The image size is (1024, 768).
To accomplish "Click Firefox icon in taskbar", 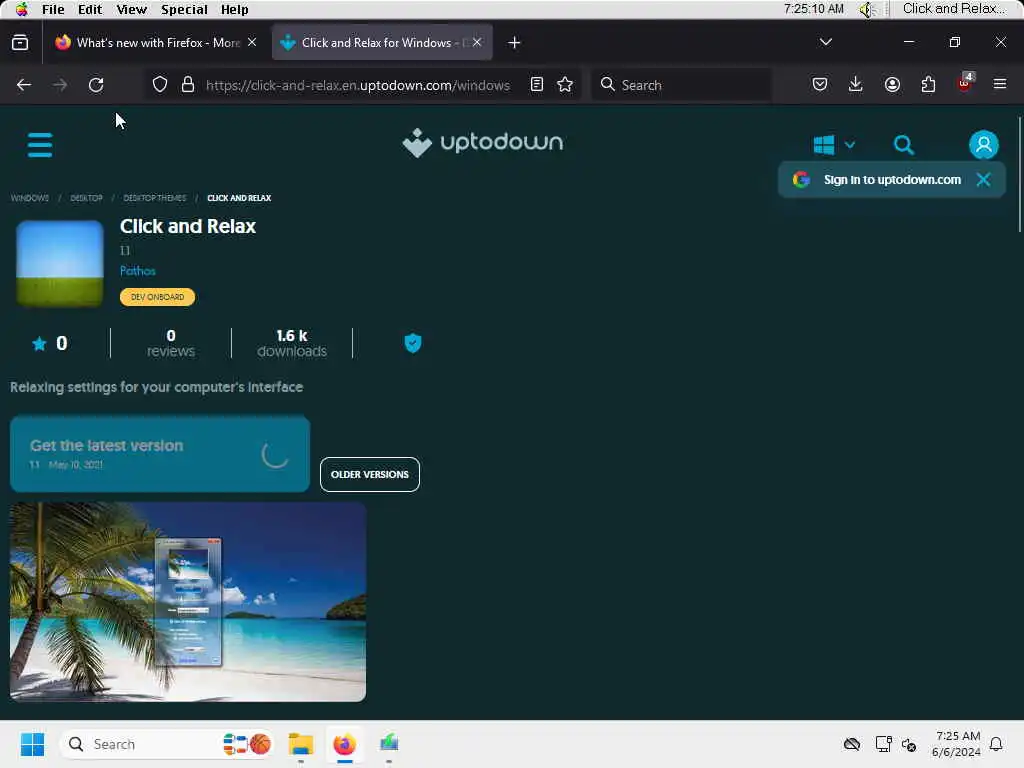I will coord(345,744).
